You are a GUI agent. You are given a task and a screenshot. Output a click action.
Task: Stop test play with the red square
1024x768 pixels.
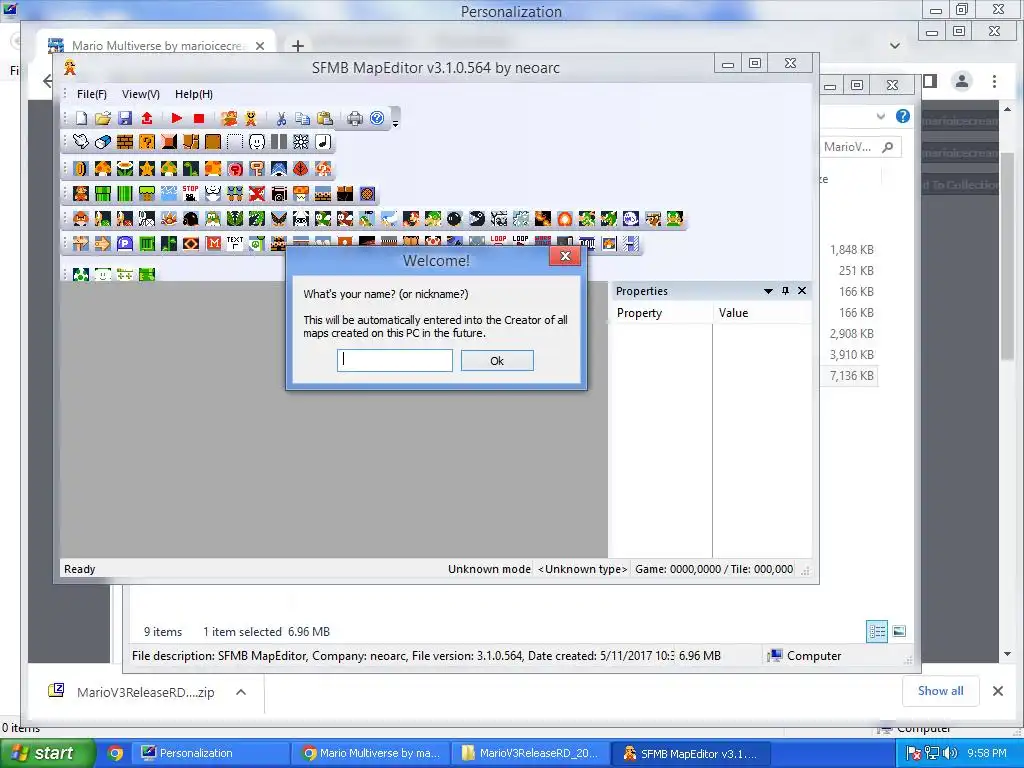199,118
